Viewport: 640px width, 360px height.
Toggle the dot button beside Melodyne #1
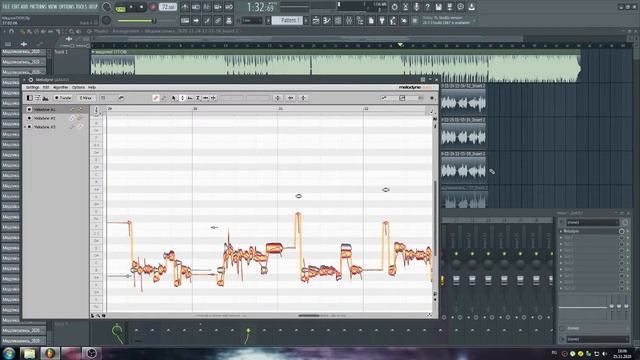(29, 109)
